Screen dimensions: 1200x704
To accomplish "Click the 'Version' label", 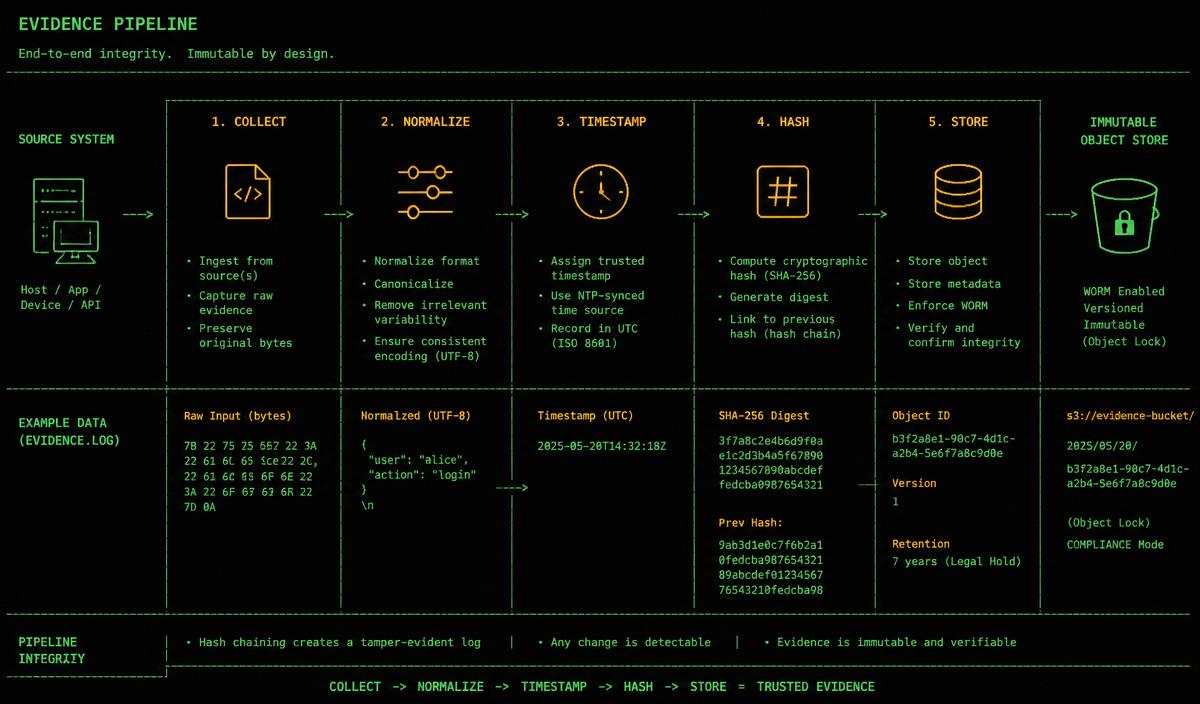I will click(x=914, y=483).
